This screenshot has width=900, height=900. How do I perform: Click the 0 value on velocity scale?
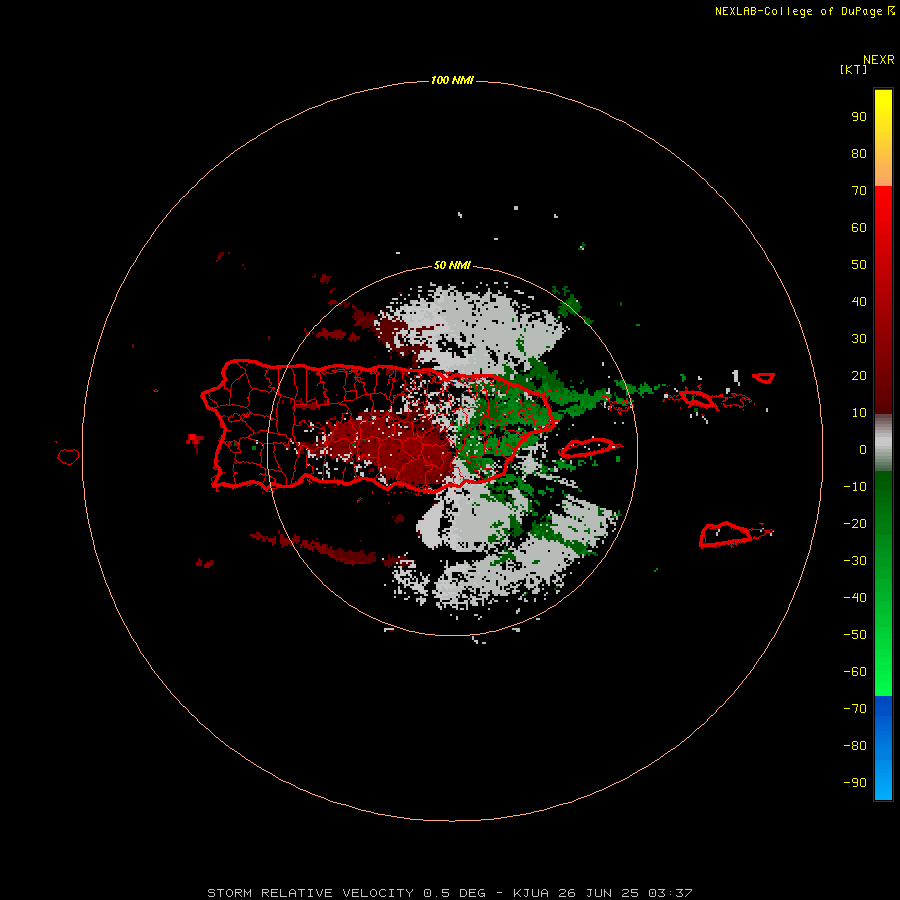click(863, 449)
